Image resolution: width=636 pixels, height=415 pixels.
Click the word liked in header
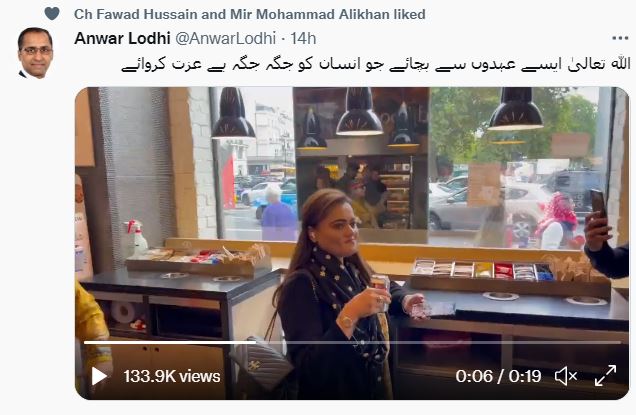coord(409,14)
